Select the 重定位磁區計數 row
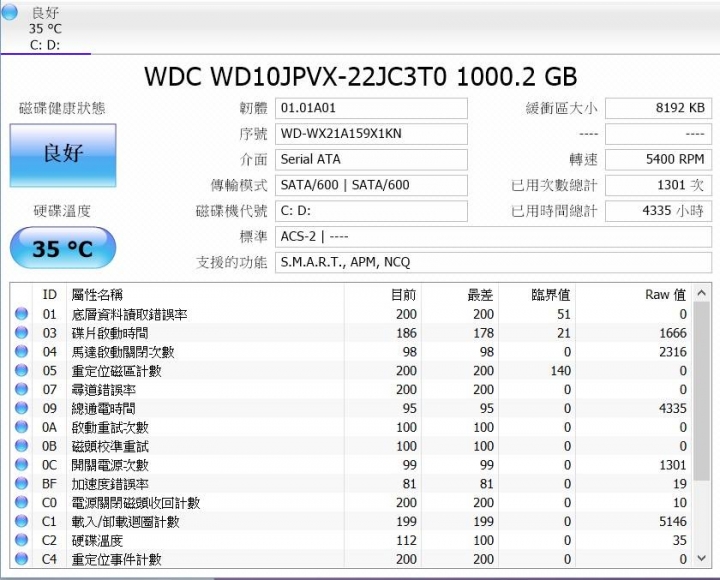 pyautogui.click(x=351, y=371)
